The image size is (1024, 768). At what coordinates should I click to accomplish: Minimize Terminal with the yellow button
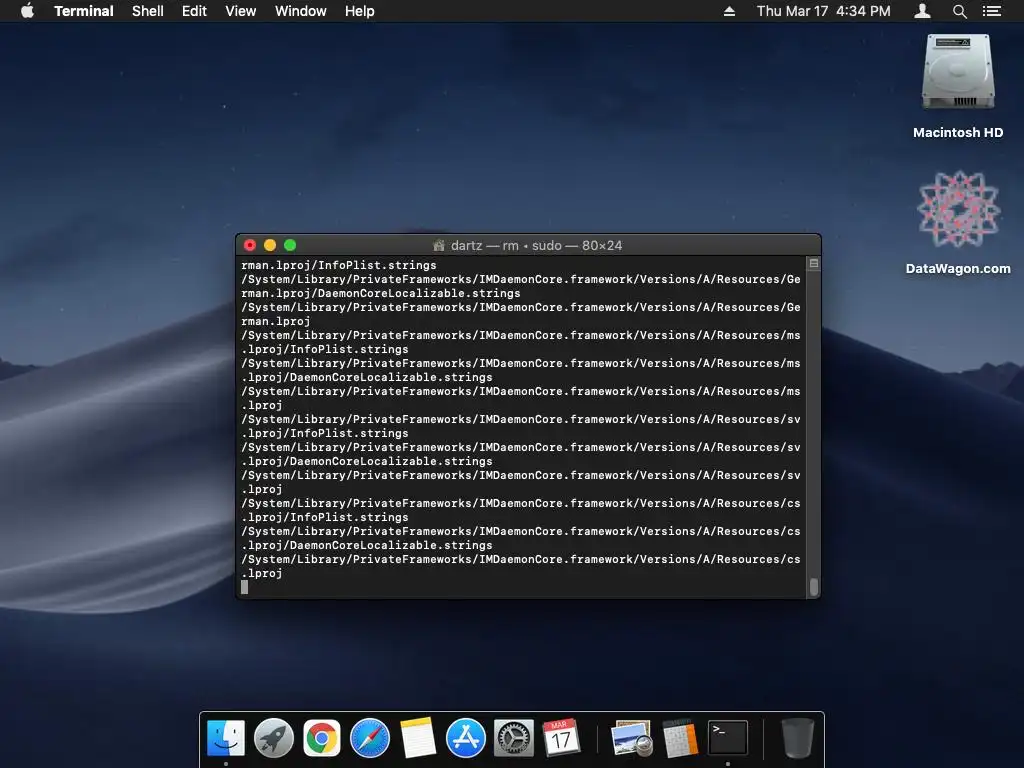pyautogui.click(x=270, y=245)
